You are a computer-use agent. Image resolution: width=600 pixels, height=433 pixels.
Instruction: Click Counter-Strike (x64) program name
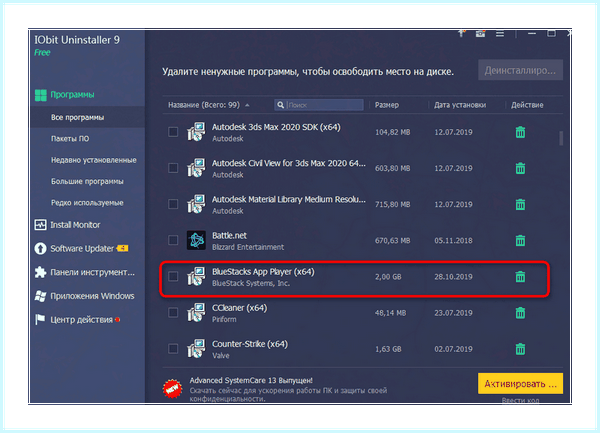pos(250,344)
